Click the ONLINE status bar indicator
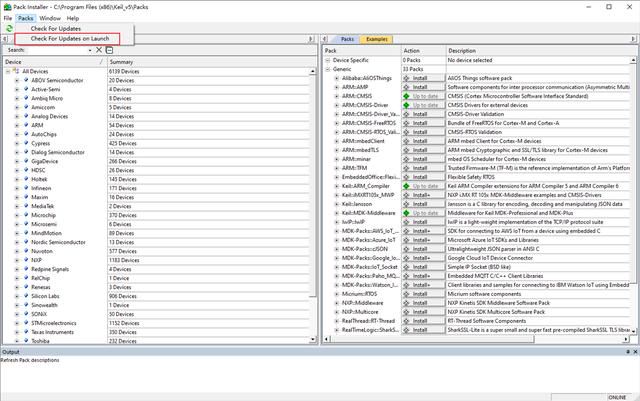640x401 pixels. (x=617, y=397)
